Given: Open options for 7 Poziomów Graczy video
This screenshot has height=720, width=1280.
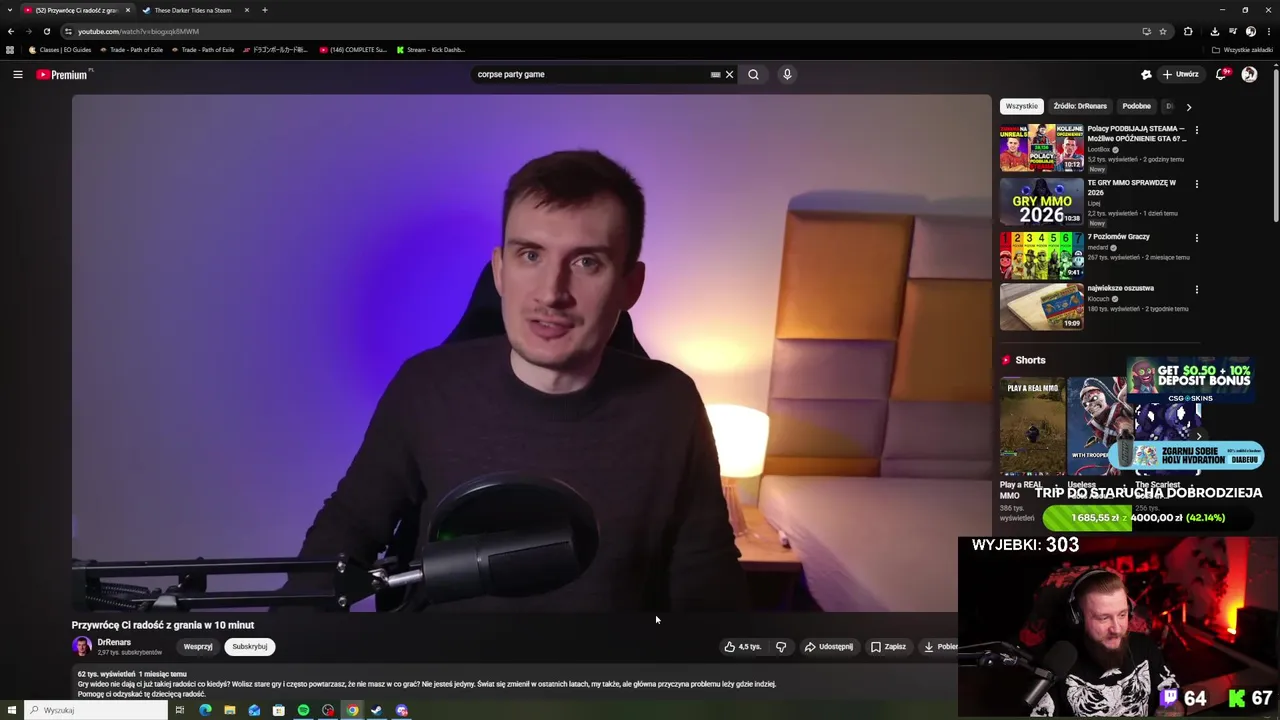Looking at the screenshot, I should tap(1196, 238).
